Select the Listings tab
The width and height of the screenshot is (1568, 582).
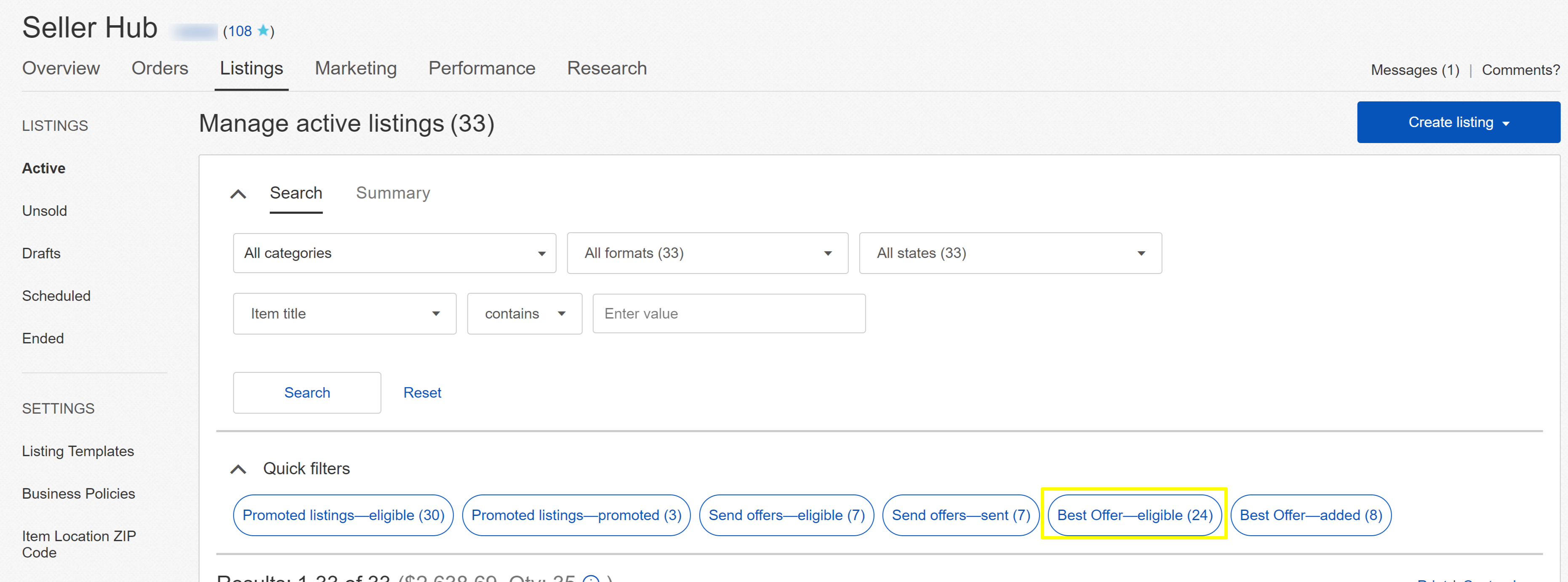click(x=251, y=68)
